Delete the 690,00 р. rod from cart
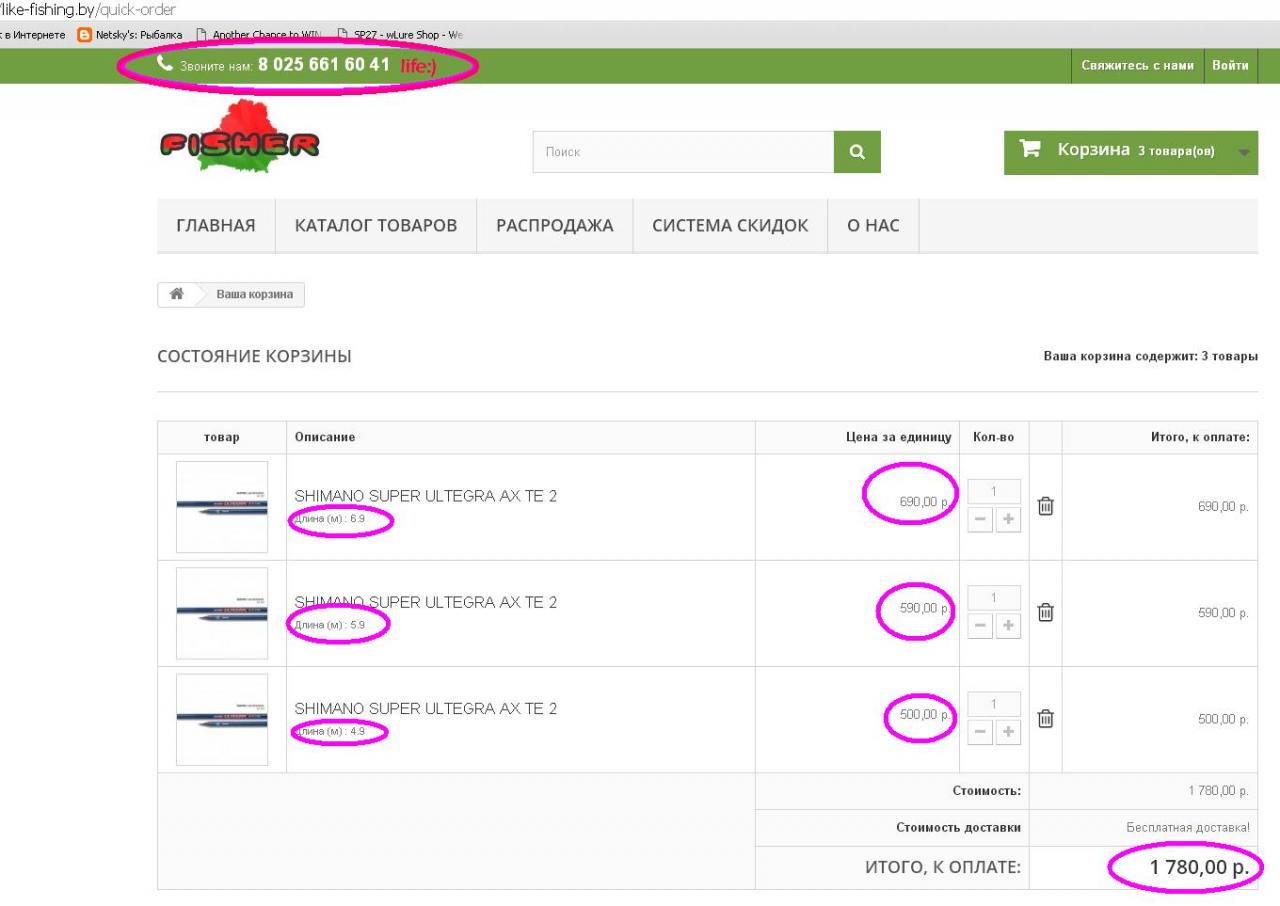The image size is (1280, 906). coord(1045,506)
